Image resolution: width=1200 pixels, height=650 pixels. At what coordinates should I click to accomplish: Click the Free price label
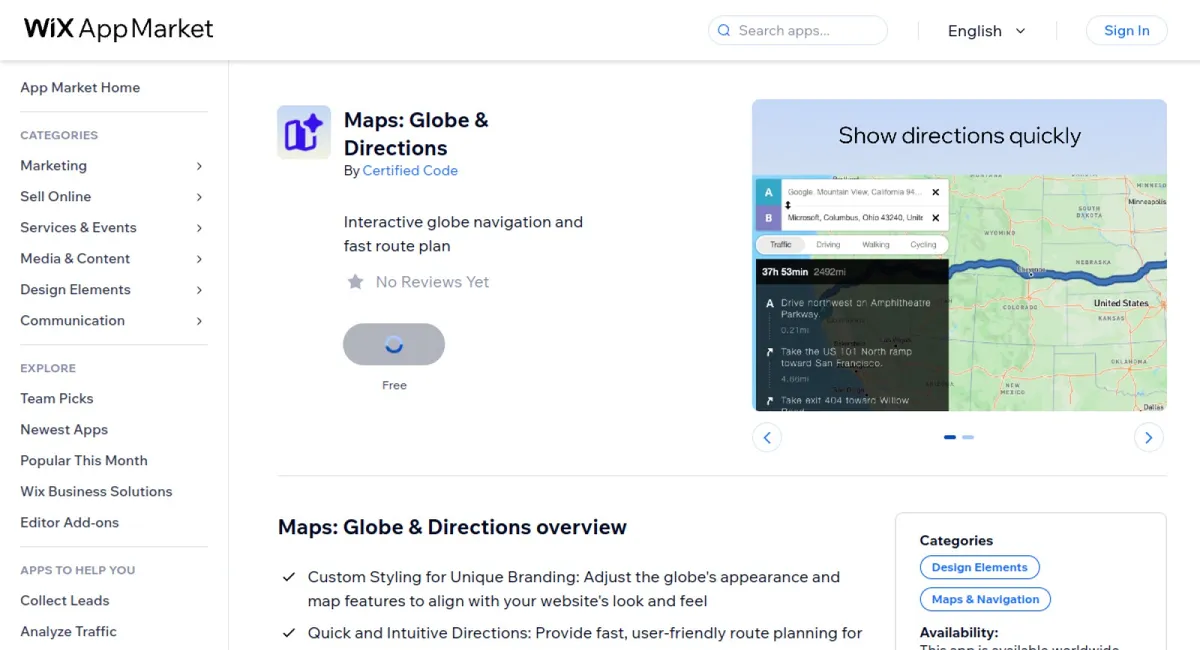[394, 385]
